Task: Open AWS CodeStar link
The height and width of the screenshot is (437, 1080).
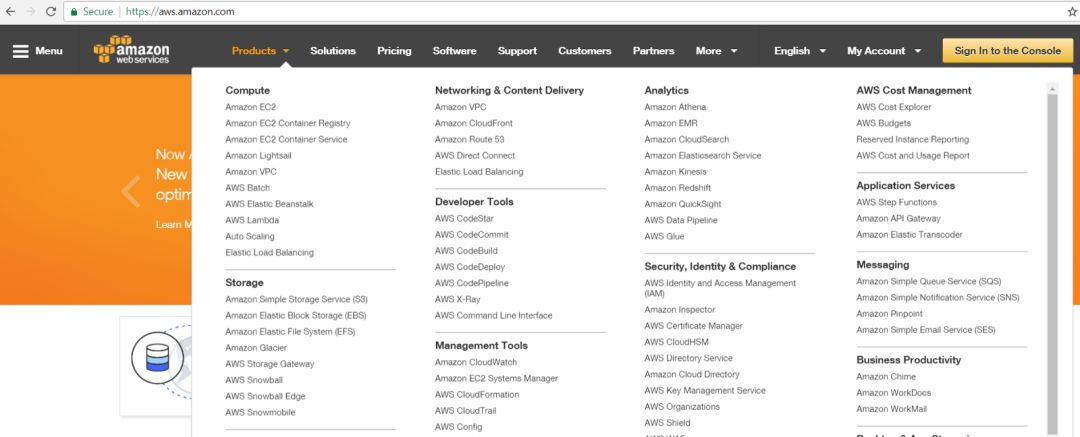Action: point(464,218)
